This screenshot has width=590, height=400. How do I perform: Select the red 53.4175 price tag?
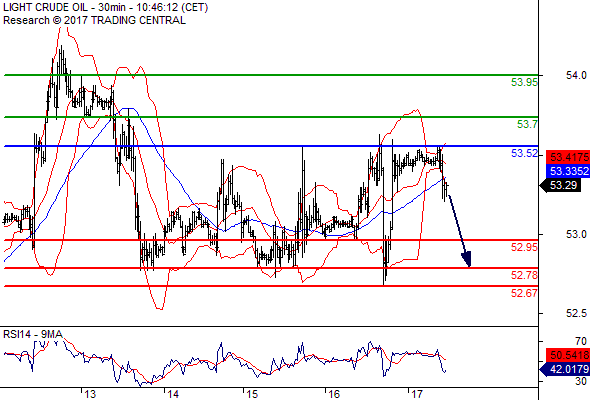[x=568, y=157]
